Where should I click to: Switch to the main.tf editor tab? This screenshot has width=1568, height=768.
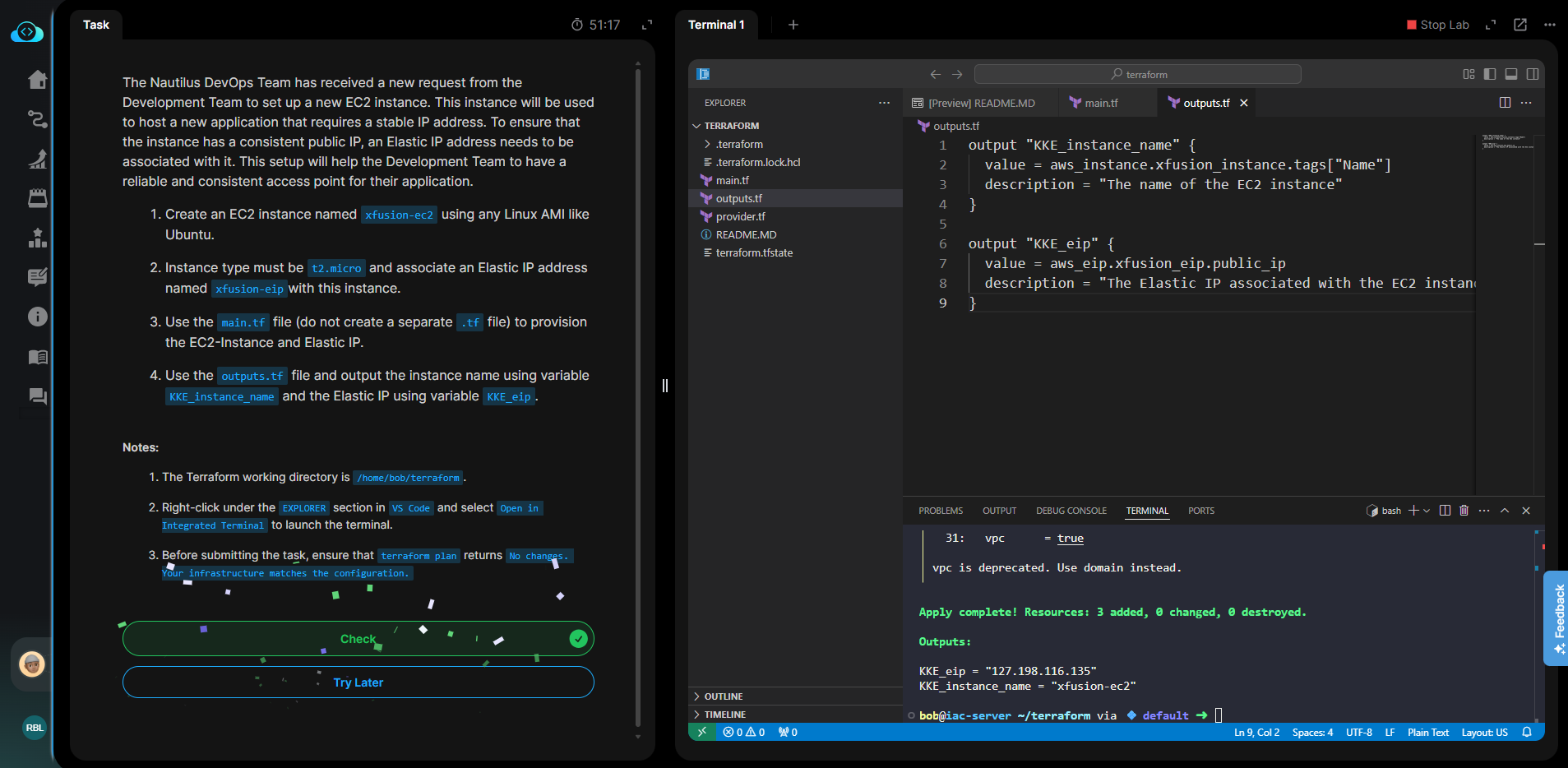1100,103
